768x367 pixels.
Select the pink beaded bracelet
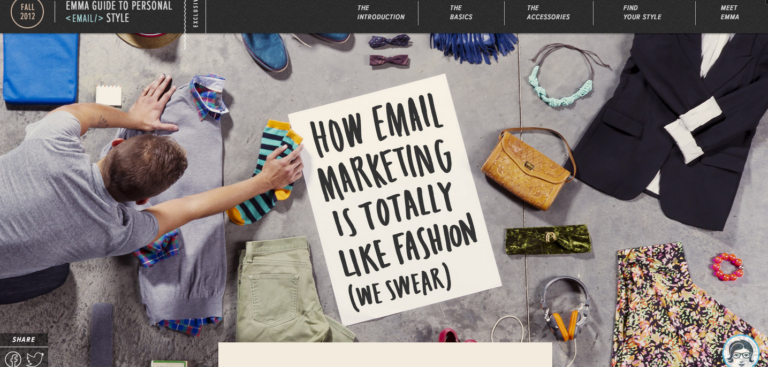[x=727, y=267]
